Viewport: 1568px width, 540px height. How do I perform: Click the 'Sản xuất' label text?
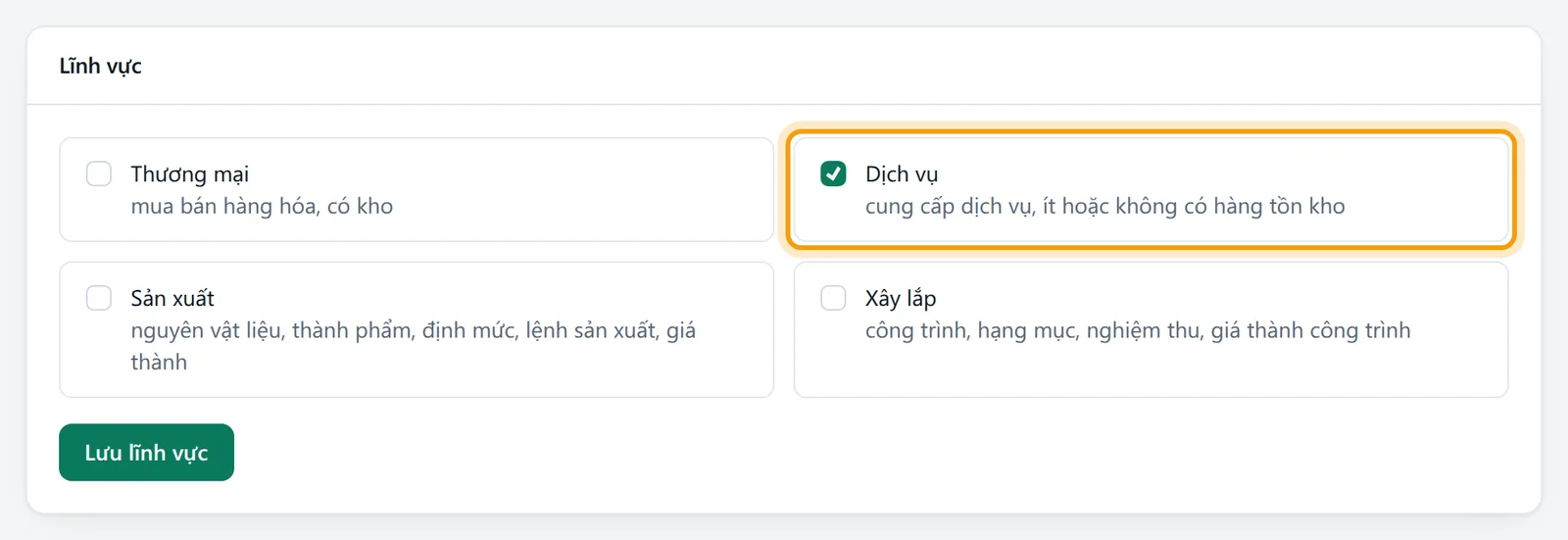(x=172, y=298)
